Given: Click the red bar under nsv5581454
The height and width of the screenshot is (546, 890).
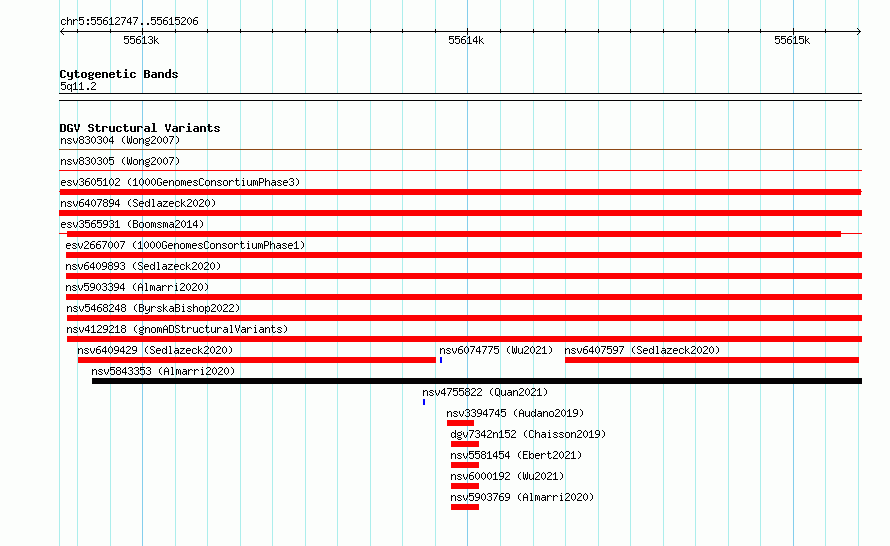Looking at the screenshot, I should pos(465,465).
